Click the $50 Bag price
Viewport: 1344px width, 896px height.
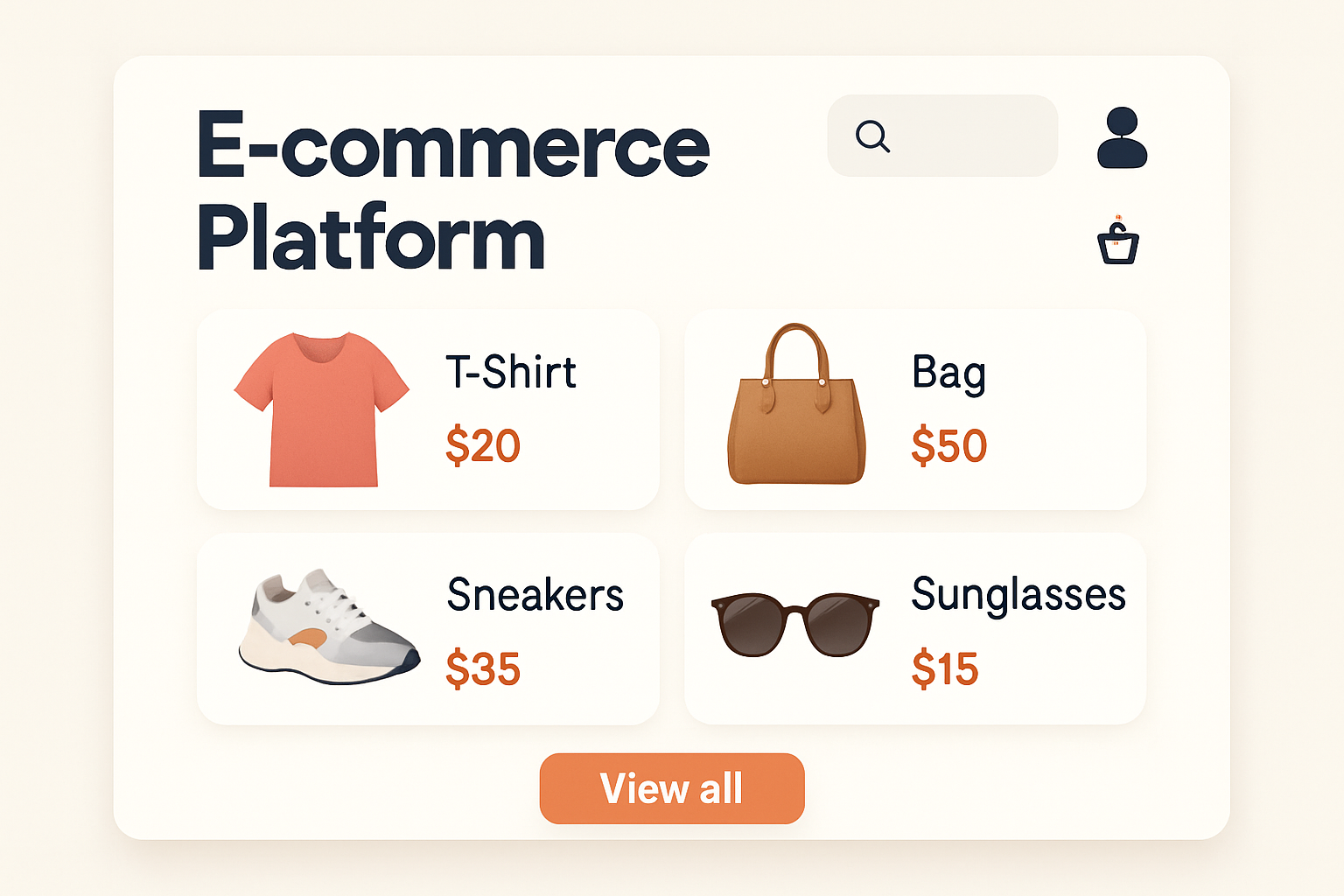click(948, 445)
